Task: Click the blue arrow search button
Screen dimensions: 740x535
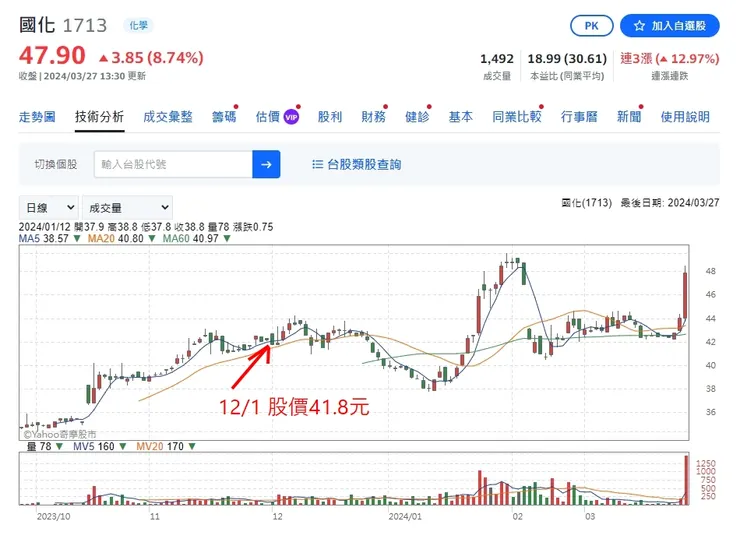Action: [266, 164]
